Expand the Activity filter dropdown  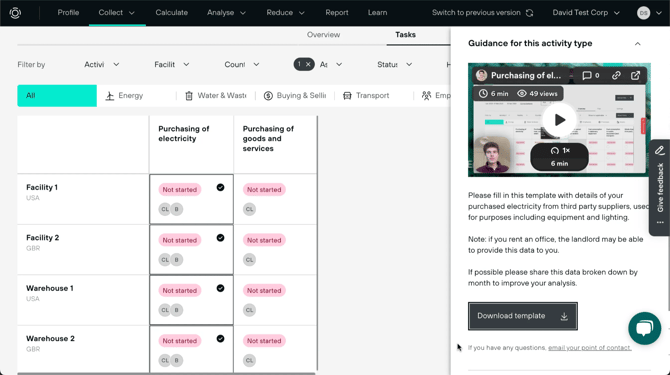pos(102,64)
